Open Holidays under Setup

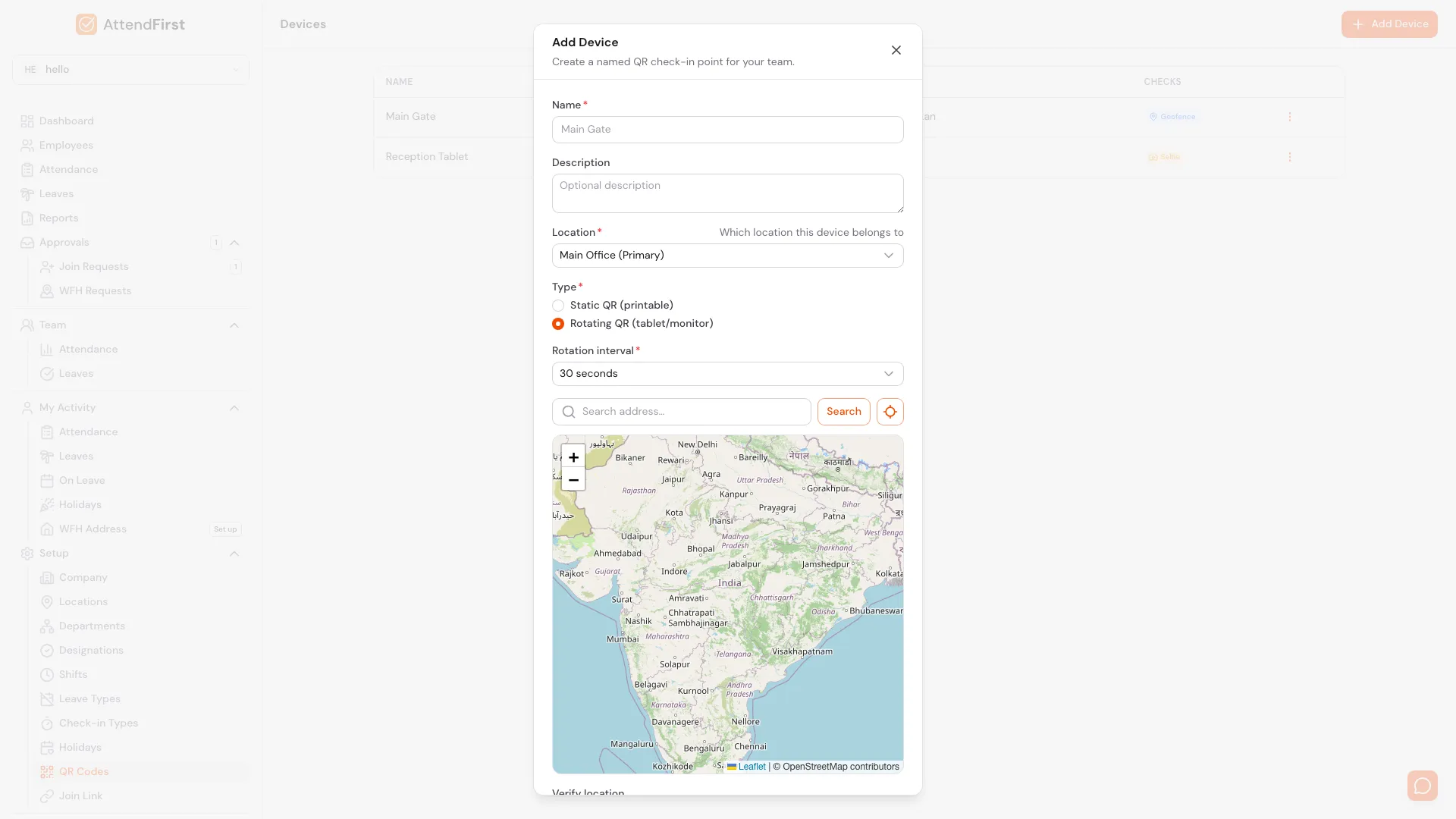[80, 748]
